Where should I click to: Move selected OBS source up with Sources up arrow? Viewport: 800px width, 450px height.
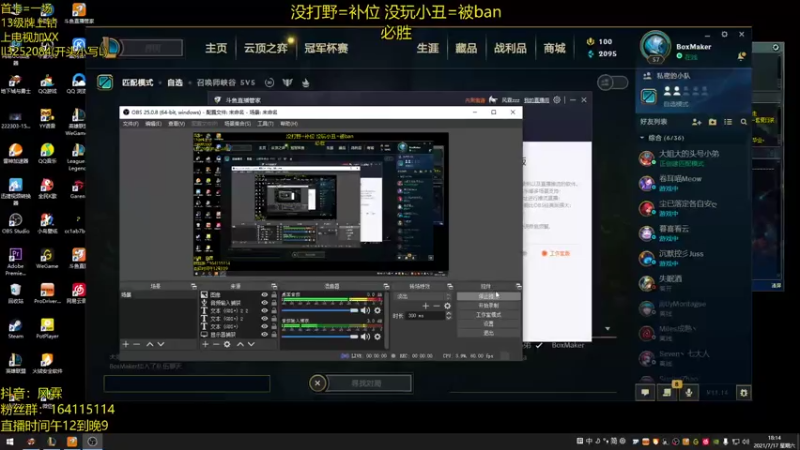click(240, 344)
